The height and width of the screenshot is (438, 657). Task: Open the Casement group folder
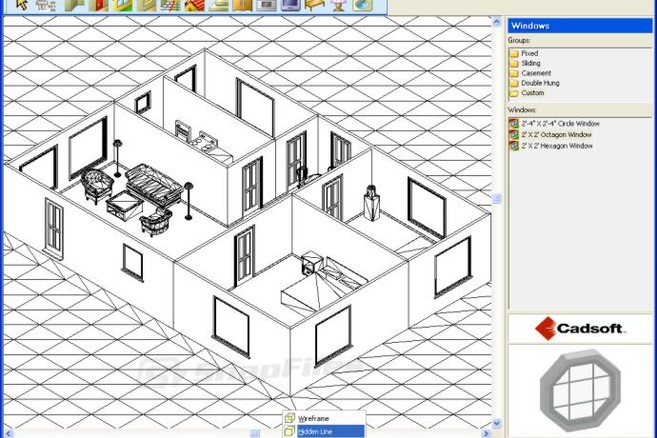tap(535, 73)
